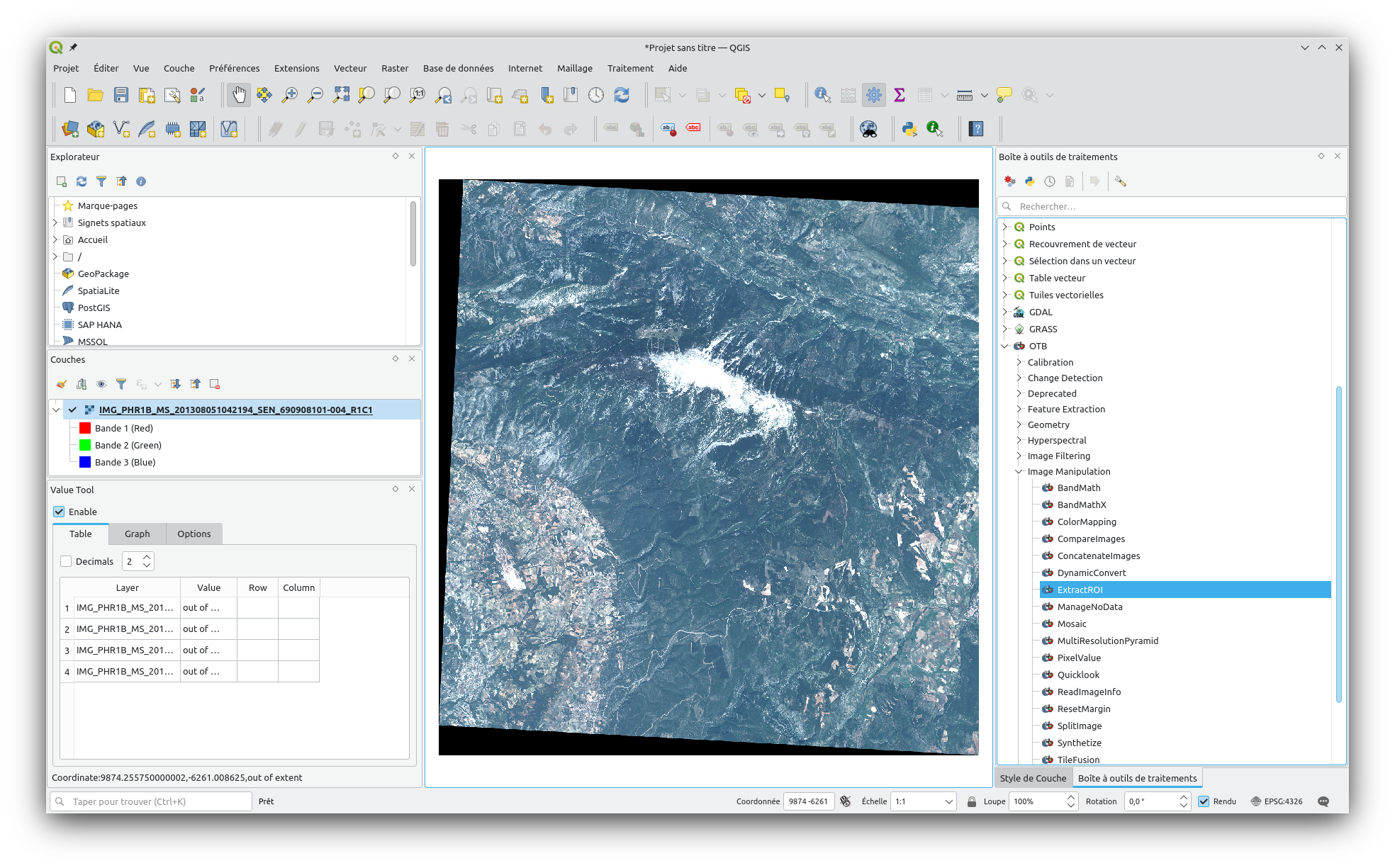
Task: Check the Decimals checkbox
Action: click(x=66, y=560)
